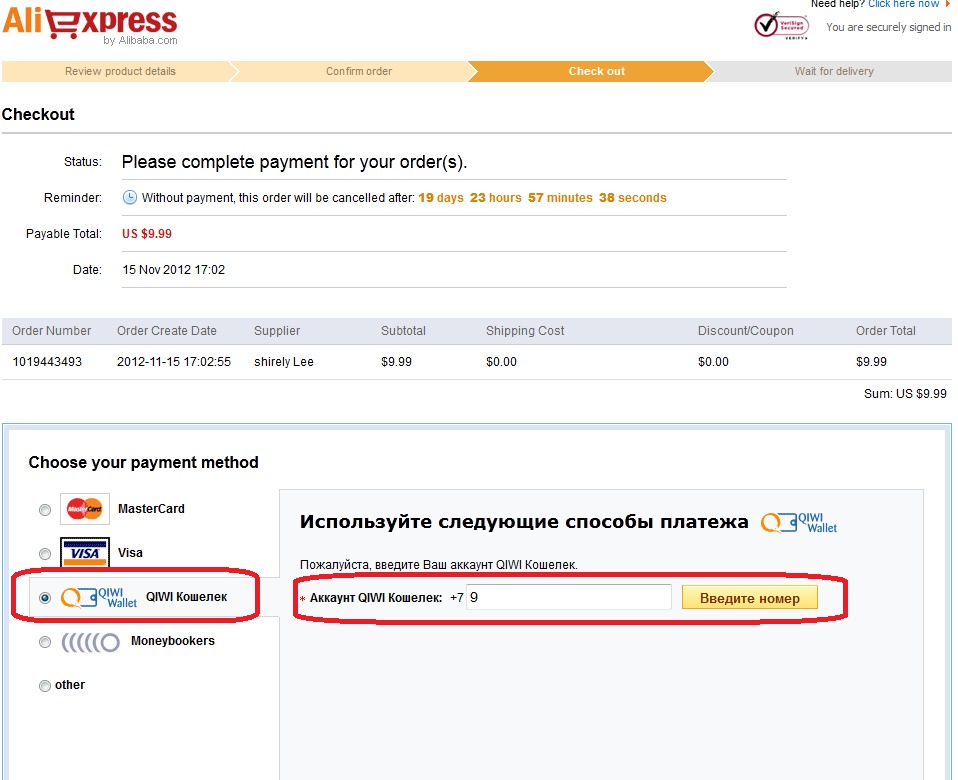Image resolution: width=958 pixels, height=780 pixels.
Task: Select the Visa radio button
Action: point(44,554)
